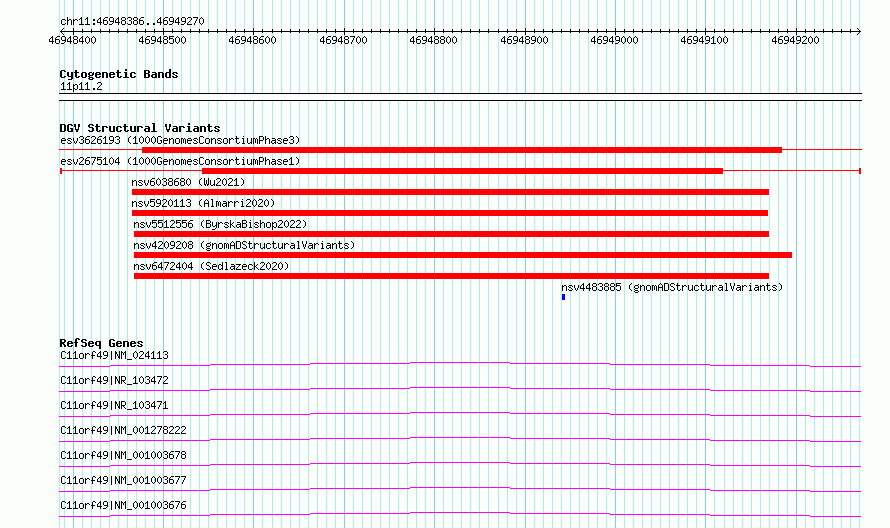Screen dimensions: 890x528
Task: Click the red bar under esv2675104
Action: pyautogui.click(x=462, y=171)
